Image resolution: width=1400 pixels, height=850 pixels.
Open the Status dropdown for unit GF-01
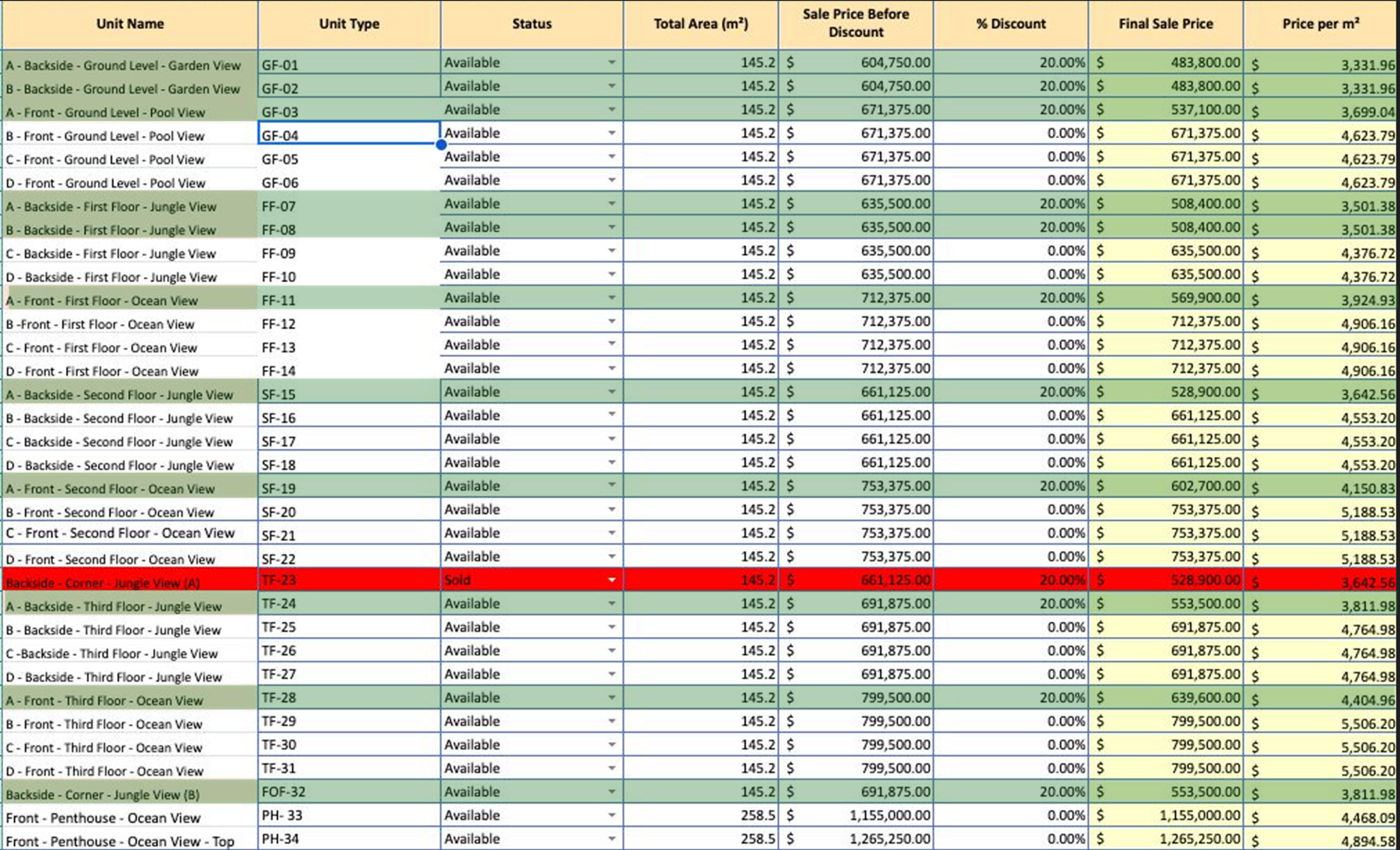pyautogui.click(x=612, y=62)
